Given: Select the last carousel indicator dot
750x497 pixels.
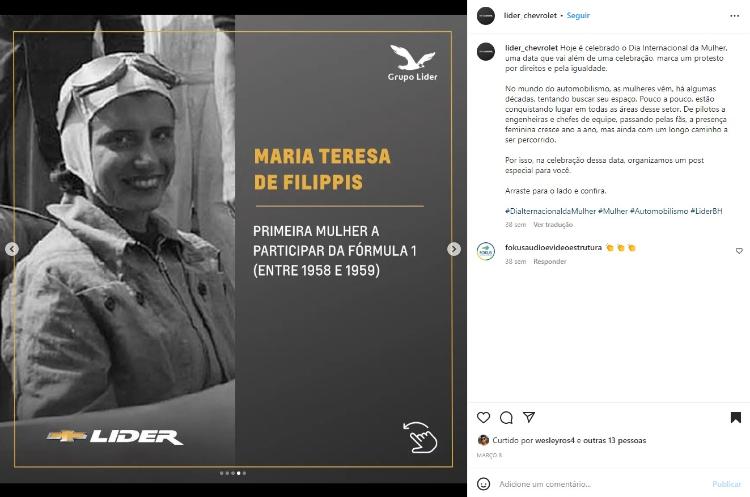Looking at the screenshot, I should (x=244, y=473).
